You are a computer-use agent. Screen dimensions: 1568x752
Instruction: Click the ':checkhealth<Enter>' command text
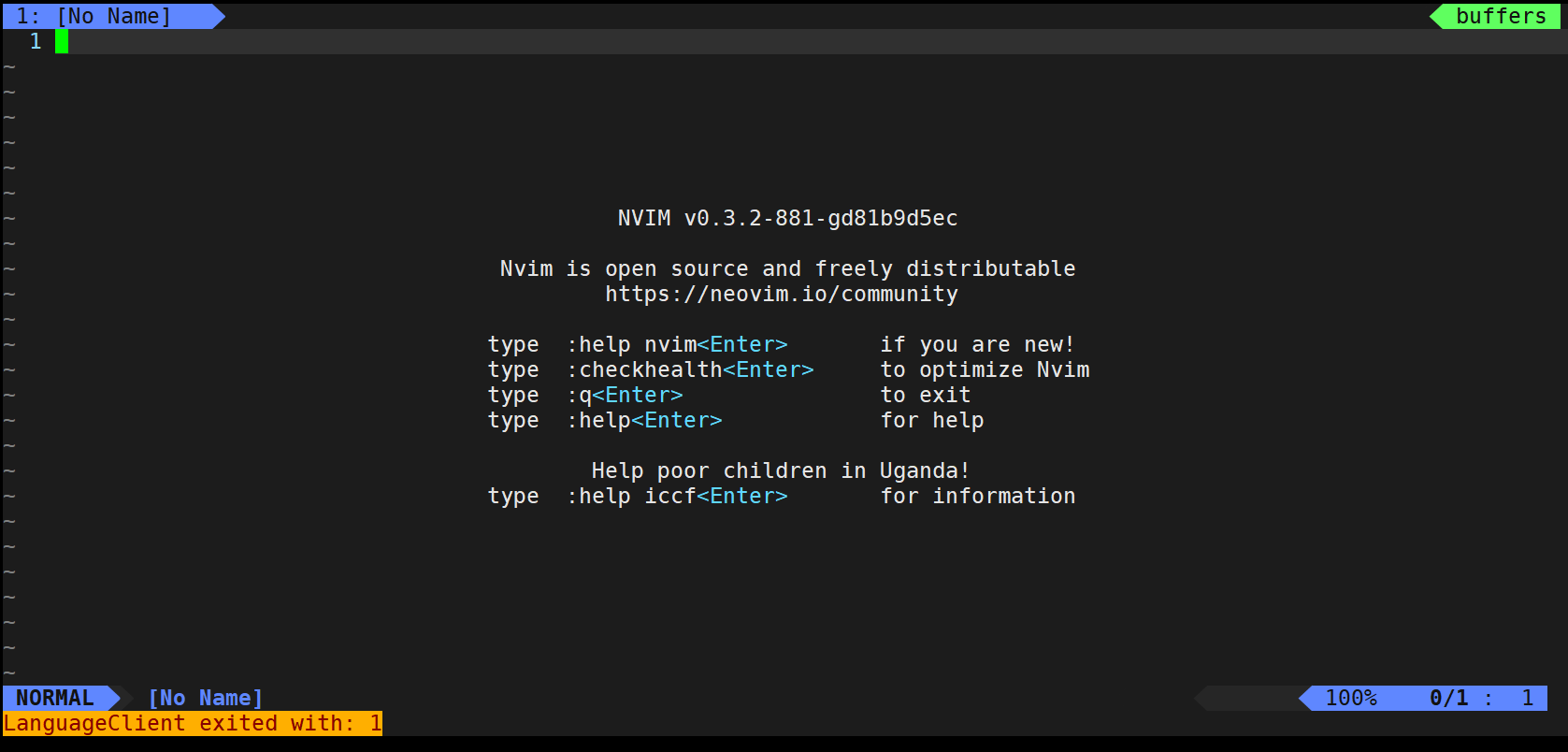point(690,369)
